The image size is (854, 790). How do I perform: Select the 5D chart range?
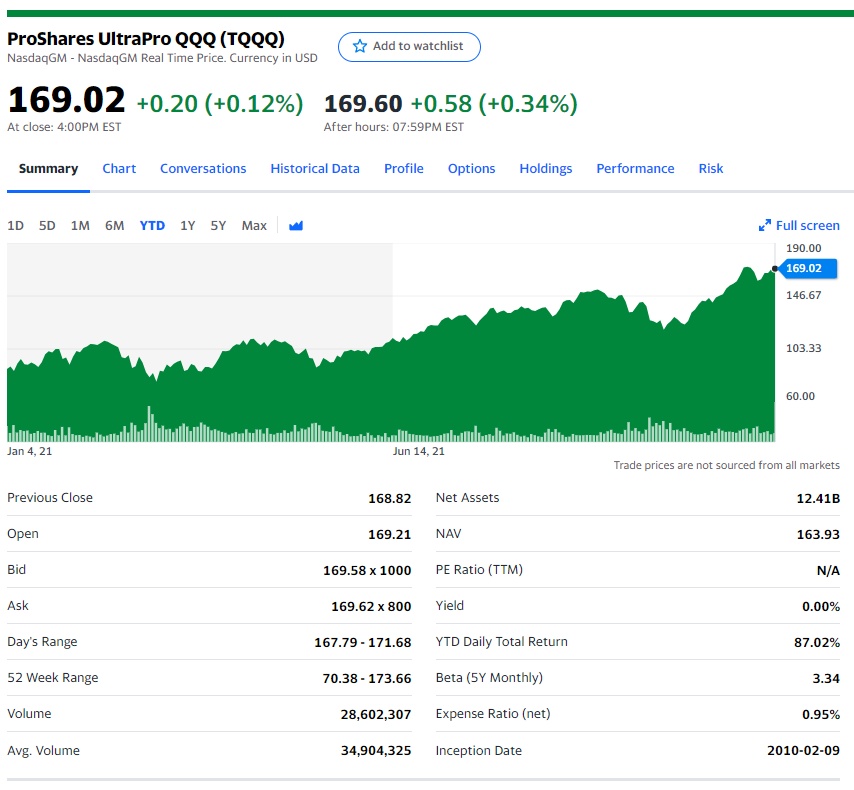click(47, 226)
